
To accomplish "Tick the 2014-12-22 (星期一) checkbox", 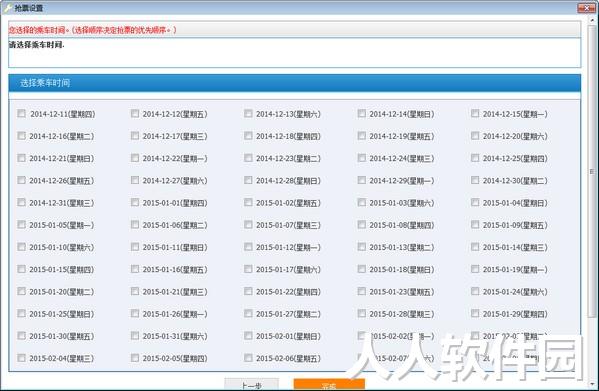I will point(135,158).
